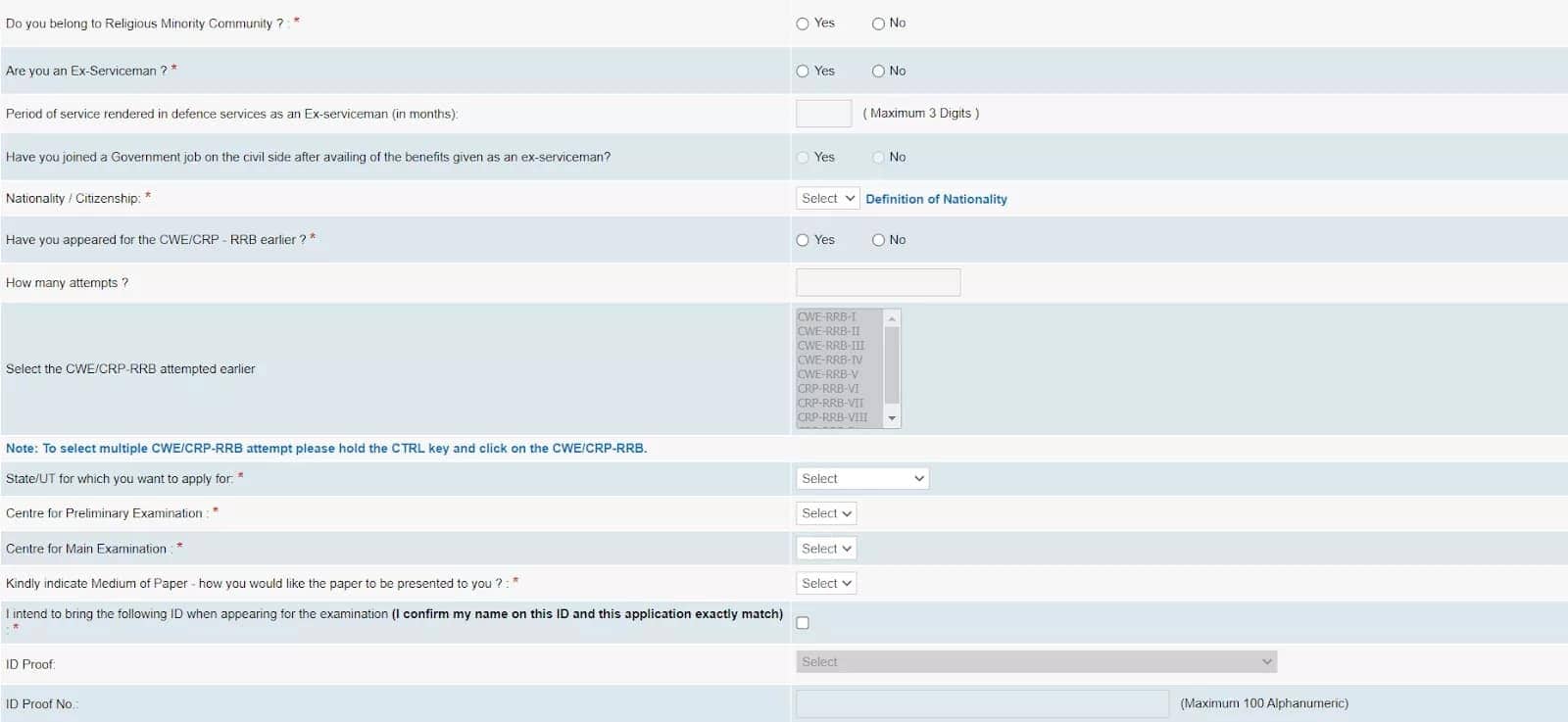The height and width of the screenshot is (722, 1568).
Task: Open Centre for Main Examination dropdown
Action: (826, 549)
